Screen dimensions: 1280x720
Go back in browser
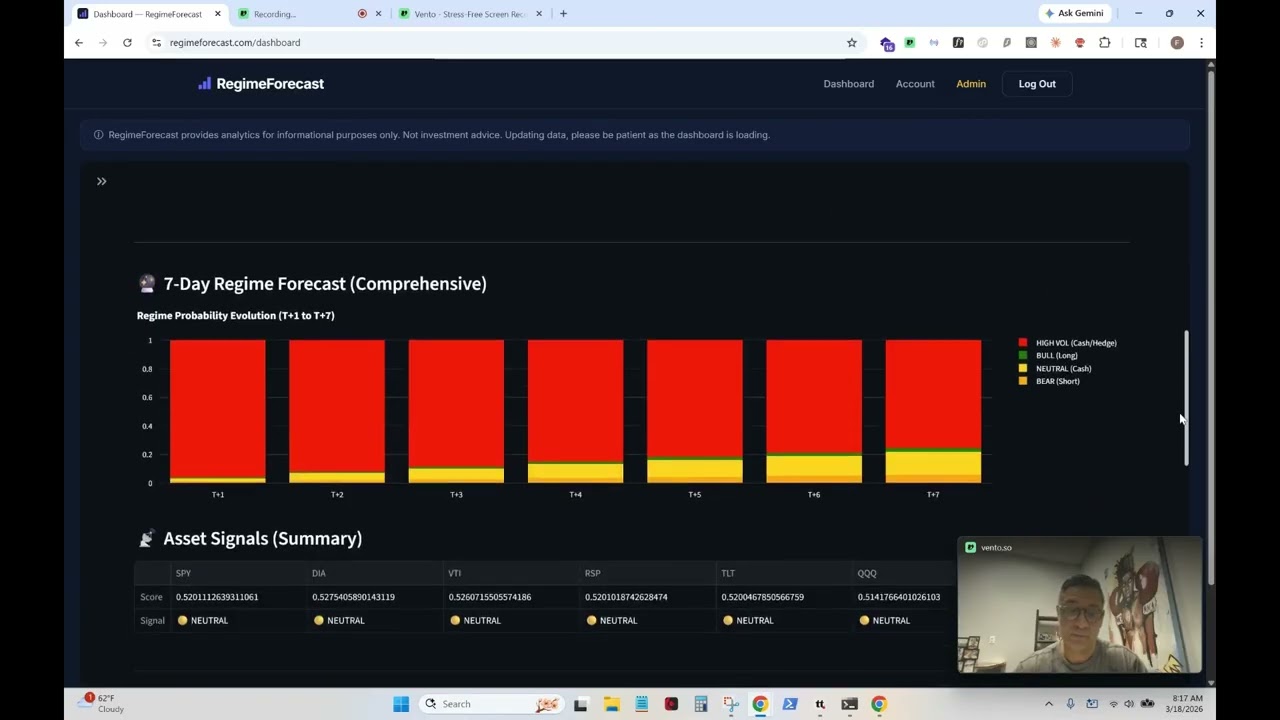79,42
